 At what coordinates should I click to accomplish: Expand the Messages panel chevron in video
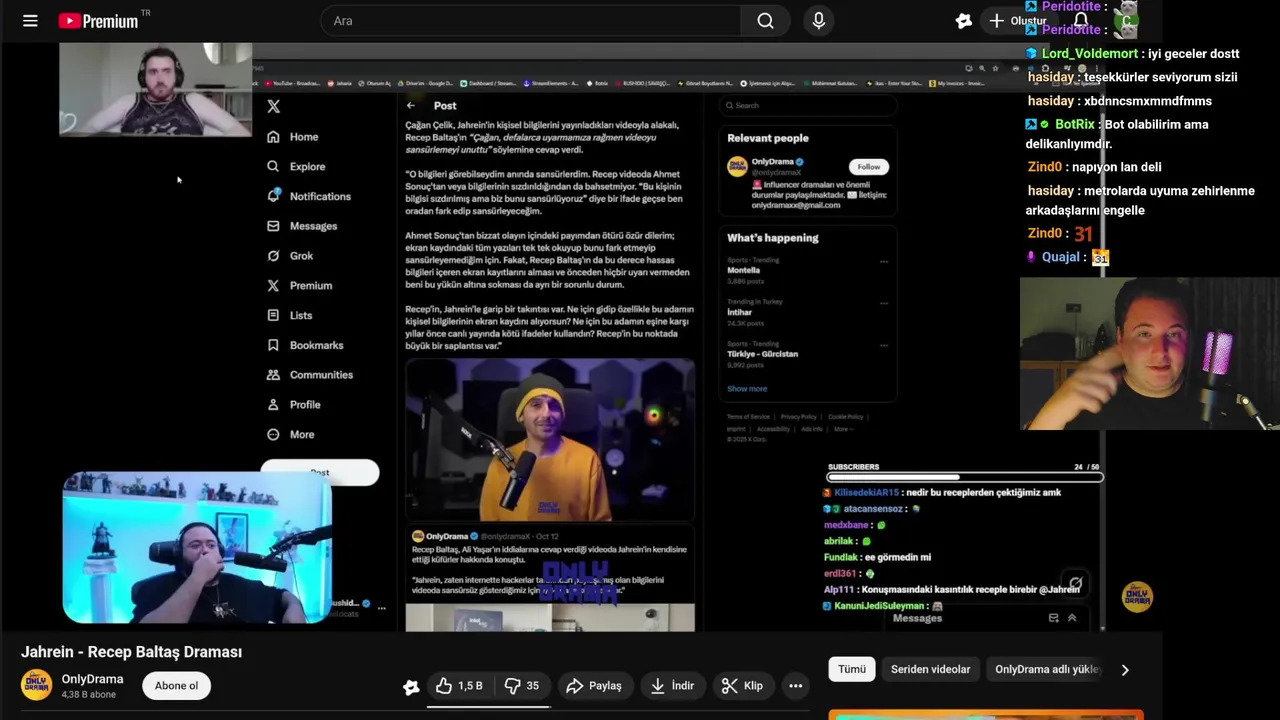click(x=1072, y=618)
